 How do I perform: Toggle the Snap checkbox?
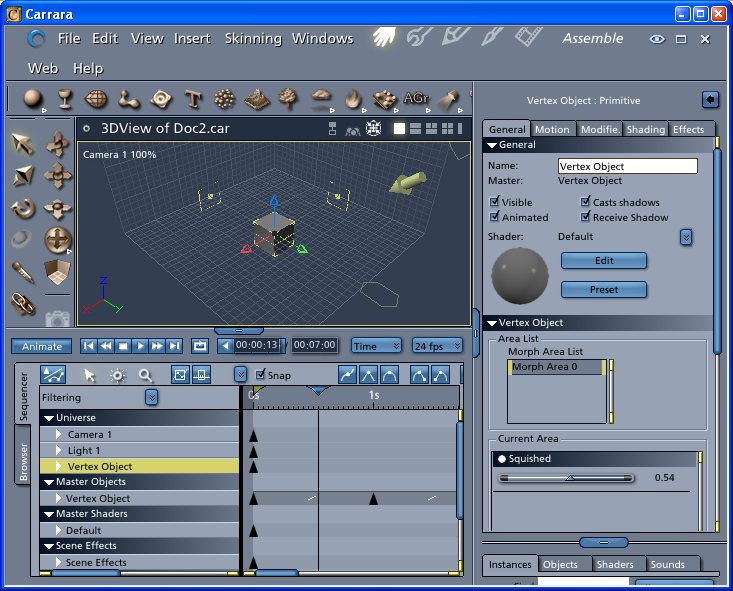pos(260,375)
